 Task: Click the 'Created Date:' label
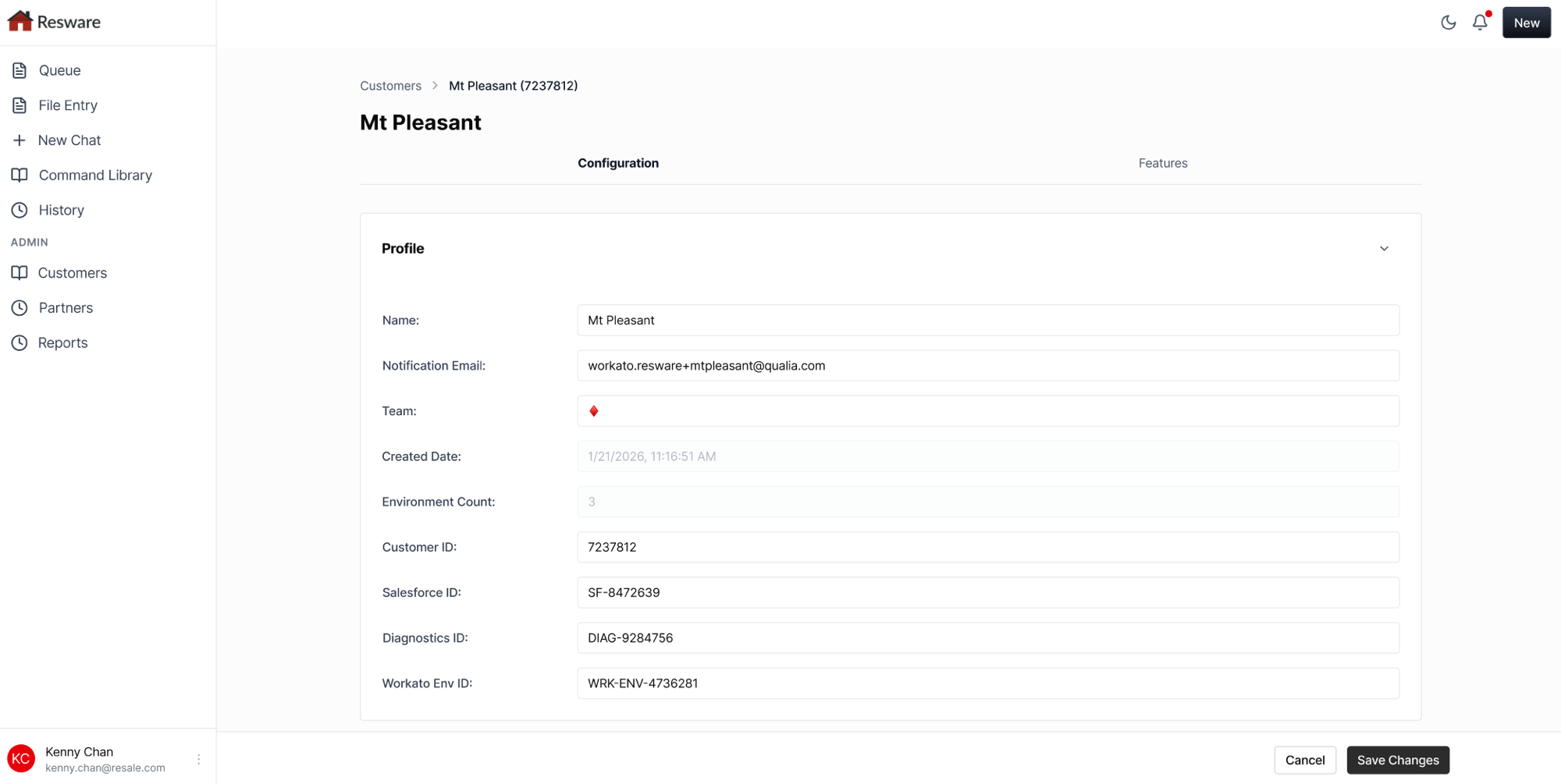(421, 456)
